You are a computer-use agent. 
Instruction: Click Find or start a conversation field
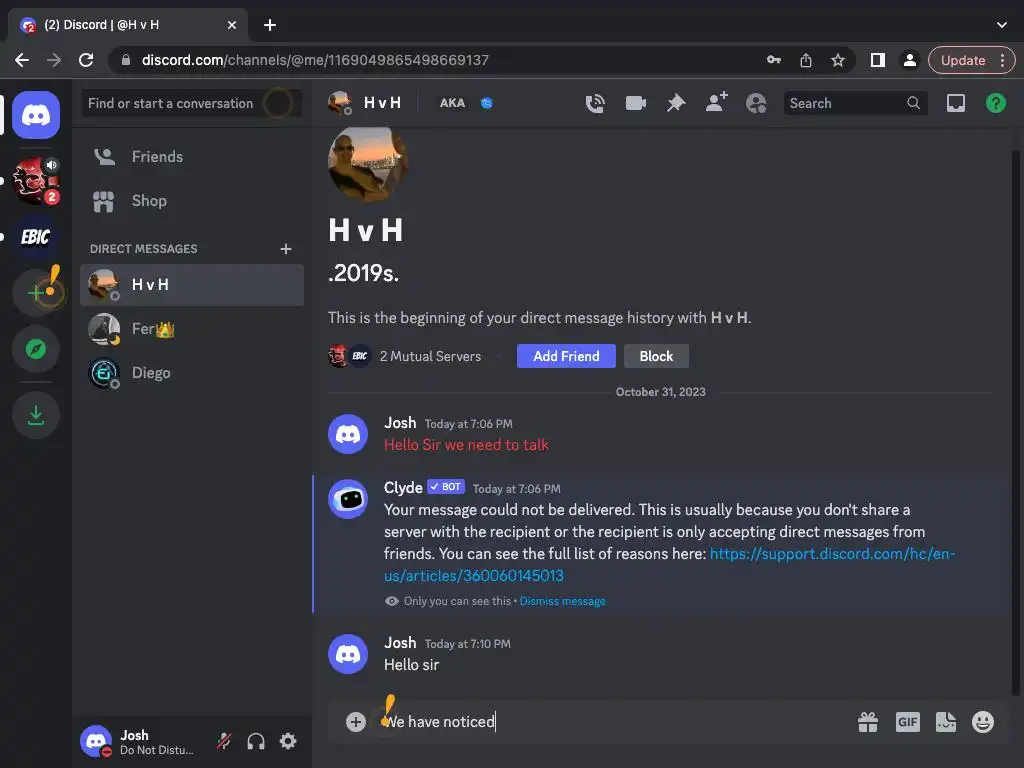point(191,103)
